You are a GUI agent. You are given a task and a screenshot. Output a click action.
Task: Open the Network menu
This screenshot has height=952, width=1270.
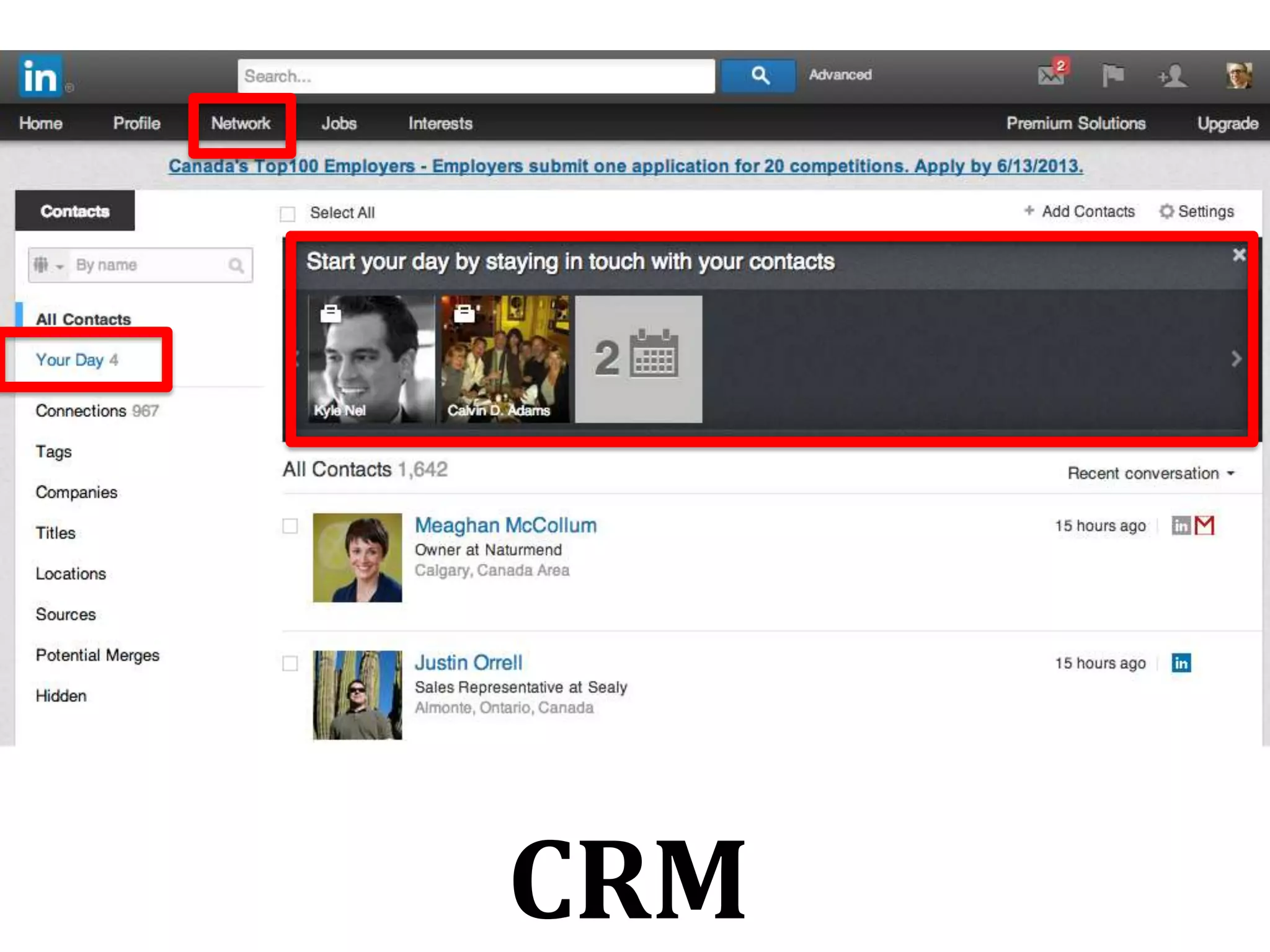point(241,123)
